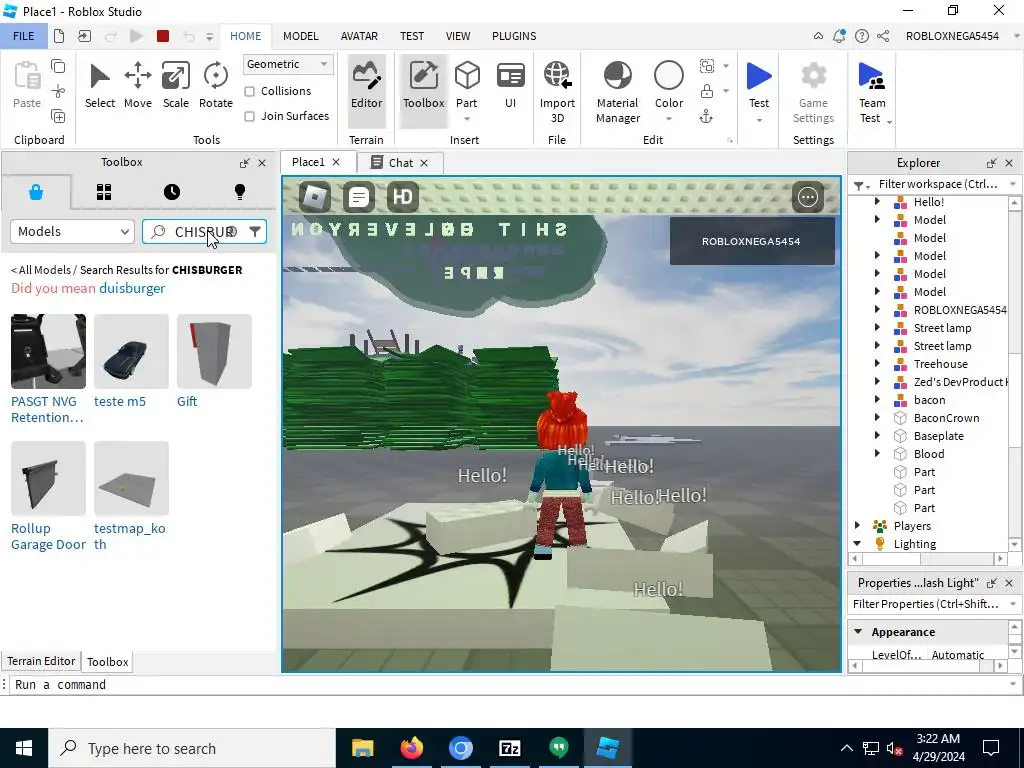The width and height of the screenshot is (1024, 768).
Task: Click the Anchor icon in Edit group
Action: pyautogui.click(x=706, y=117)
